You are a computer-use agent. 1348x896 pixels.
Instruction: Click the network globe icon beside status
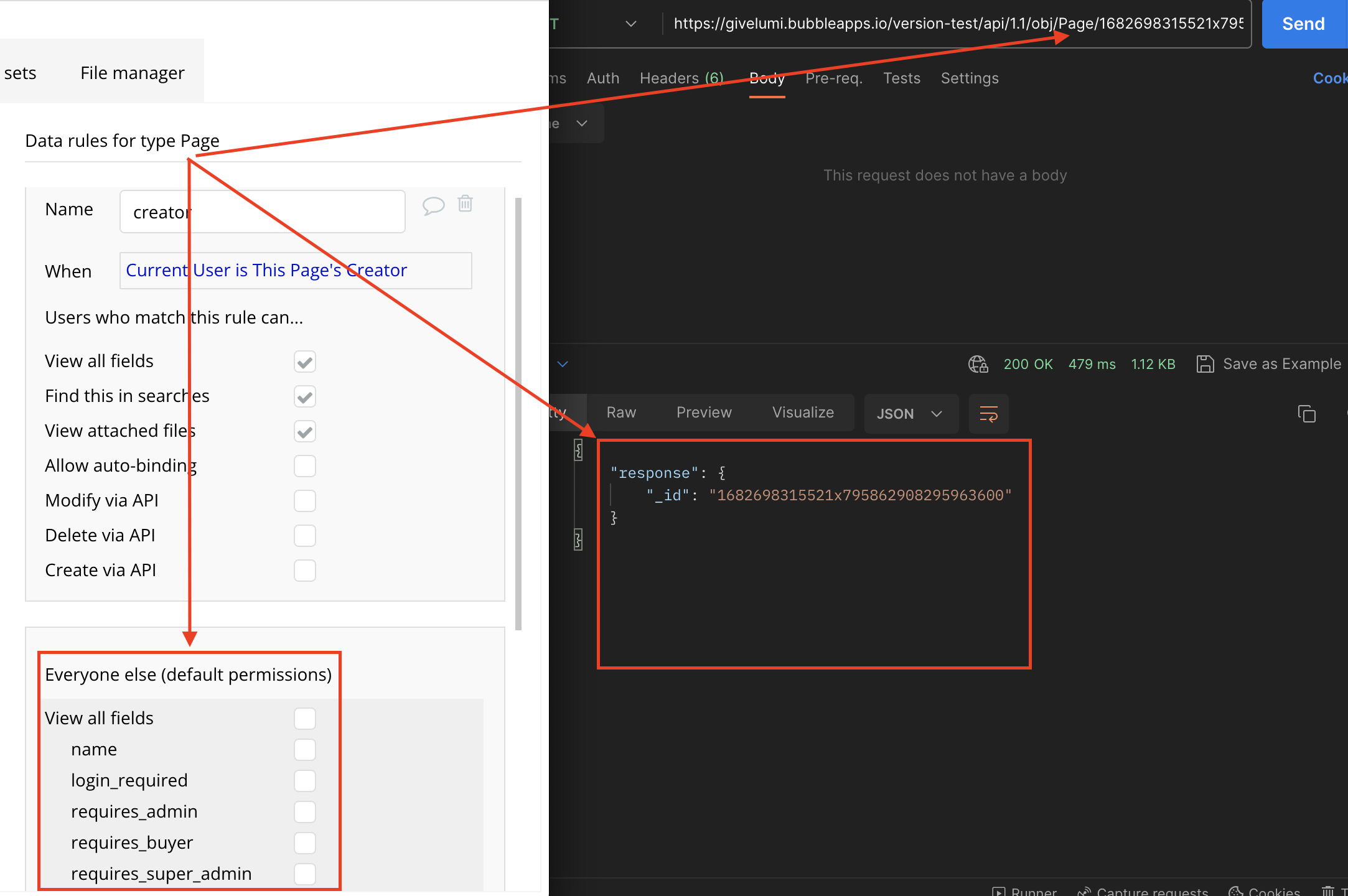978,364
